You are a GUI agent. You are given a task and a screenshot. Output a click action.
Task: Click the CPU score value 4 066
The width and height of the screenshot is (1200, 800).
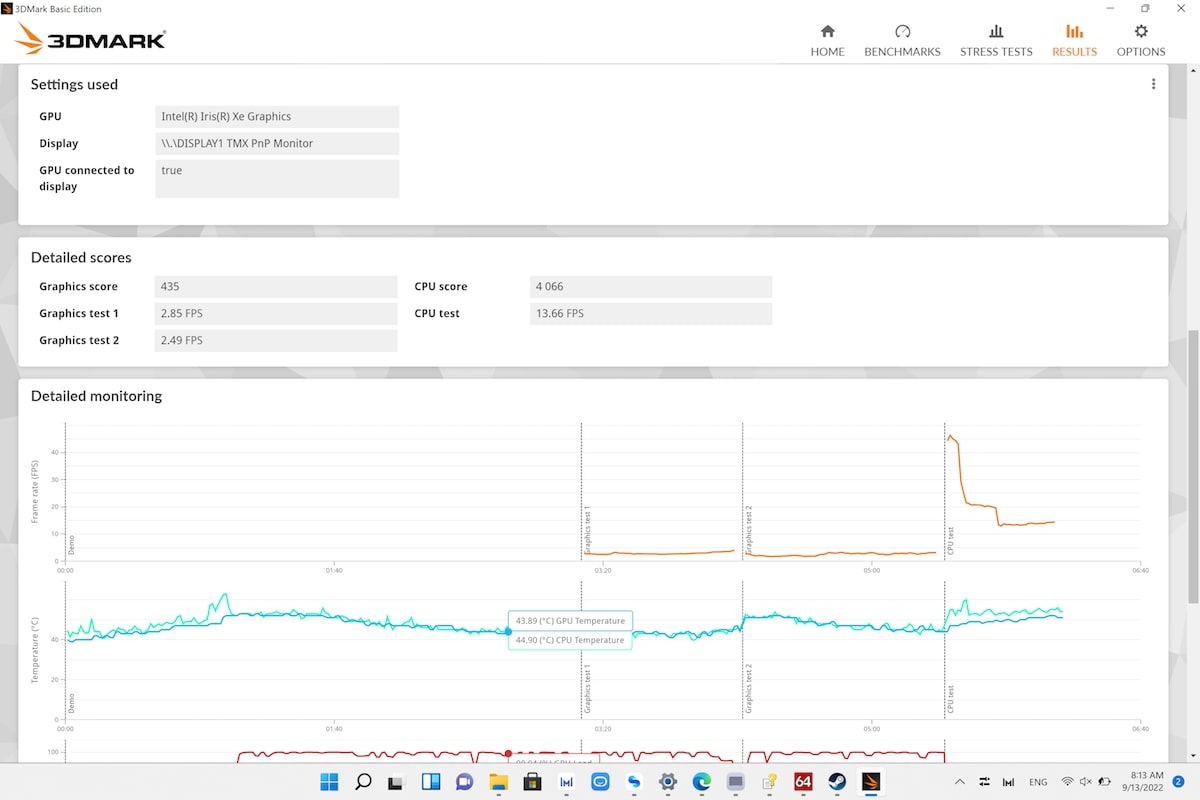[651, 287]
